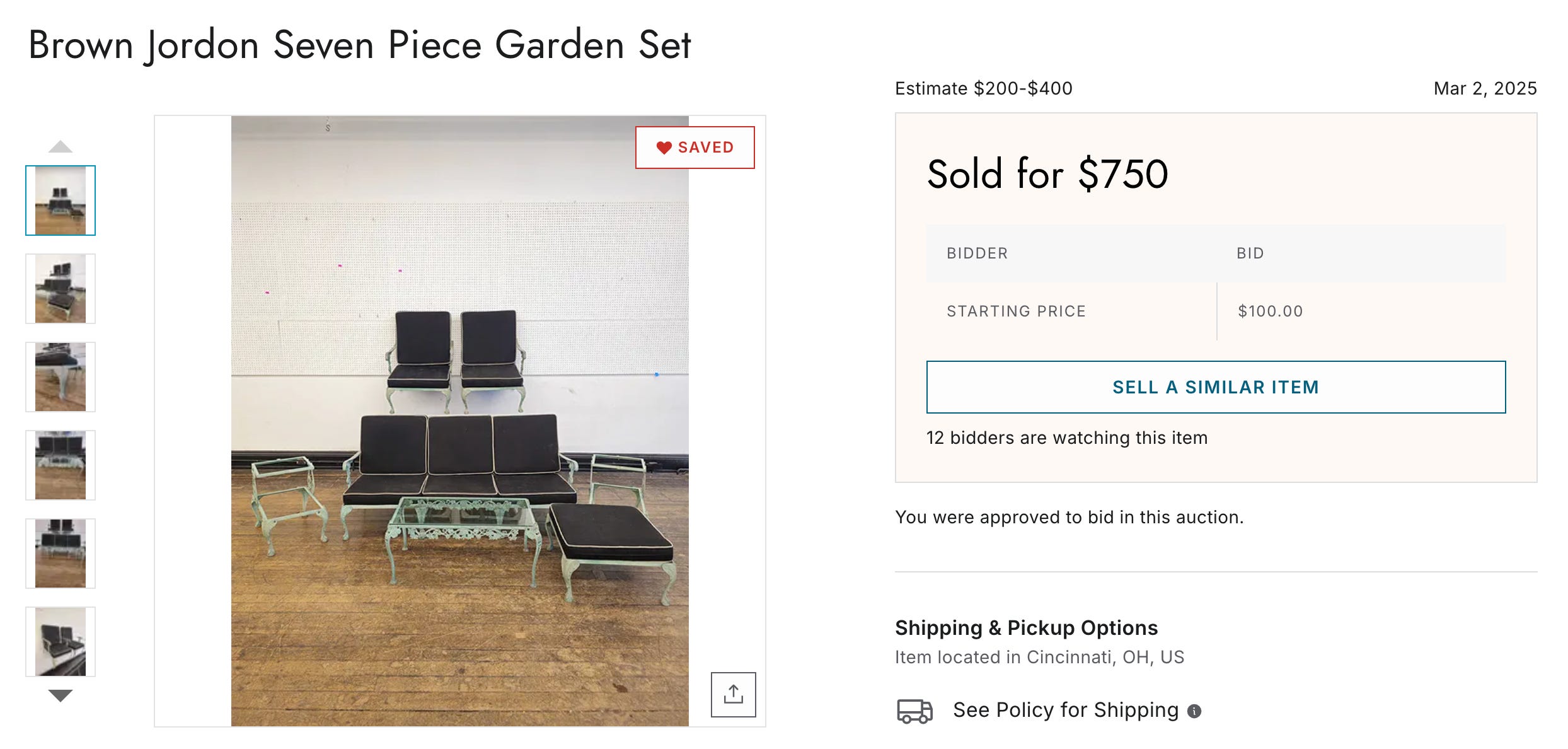
Task: Click the Sold for $750 heading
Action: coord(1047,174)
